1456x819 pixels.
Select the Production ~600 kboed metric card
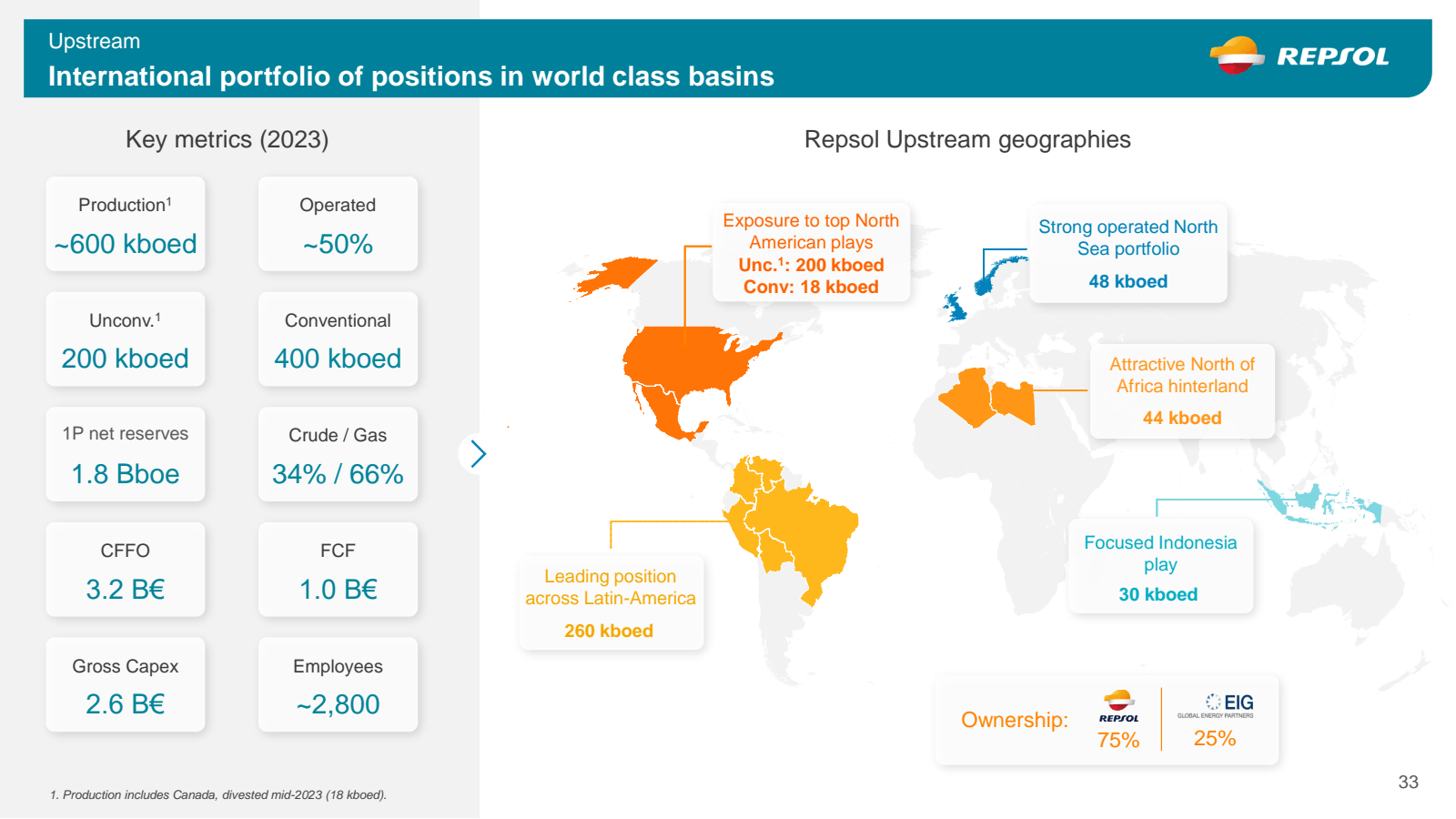(x=126, y=224)
